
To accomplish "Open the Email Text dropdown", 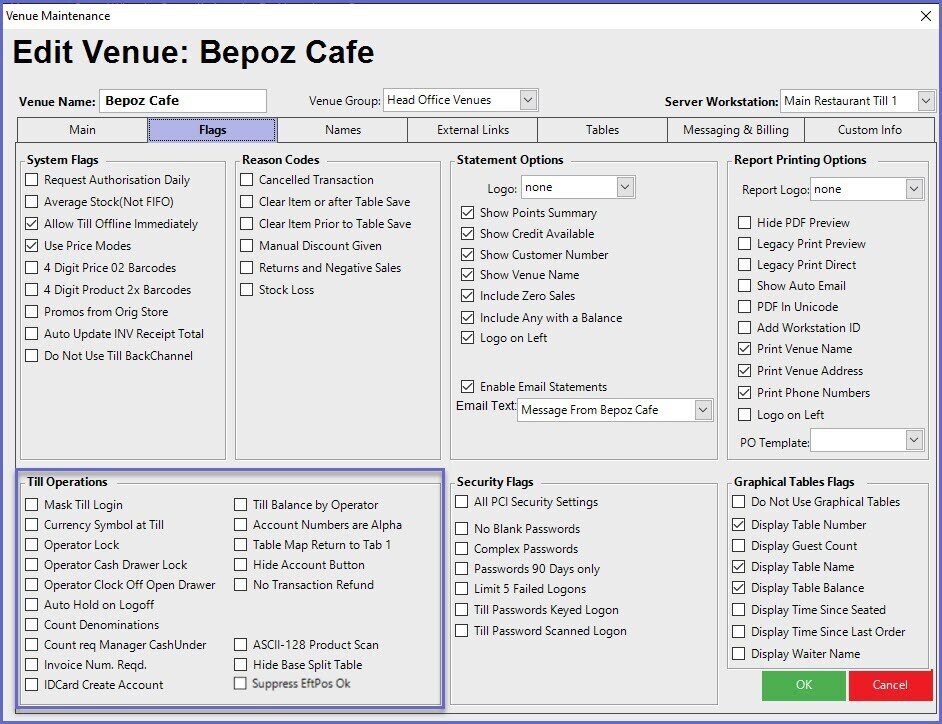I will (702, 410).
